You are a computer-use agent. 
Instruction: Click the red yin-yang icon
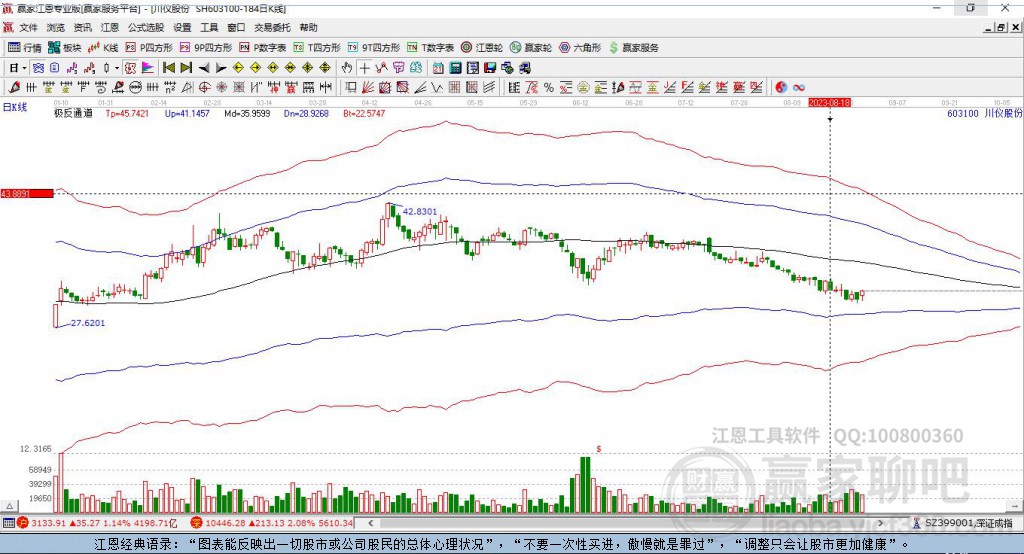[x=781, y=87]
